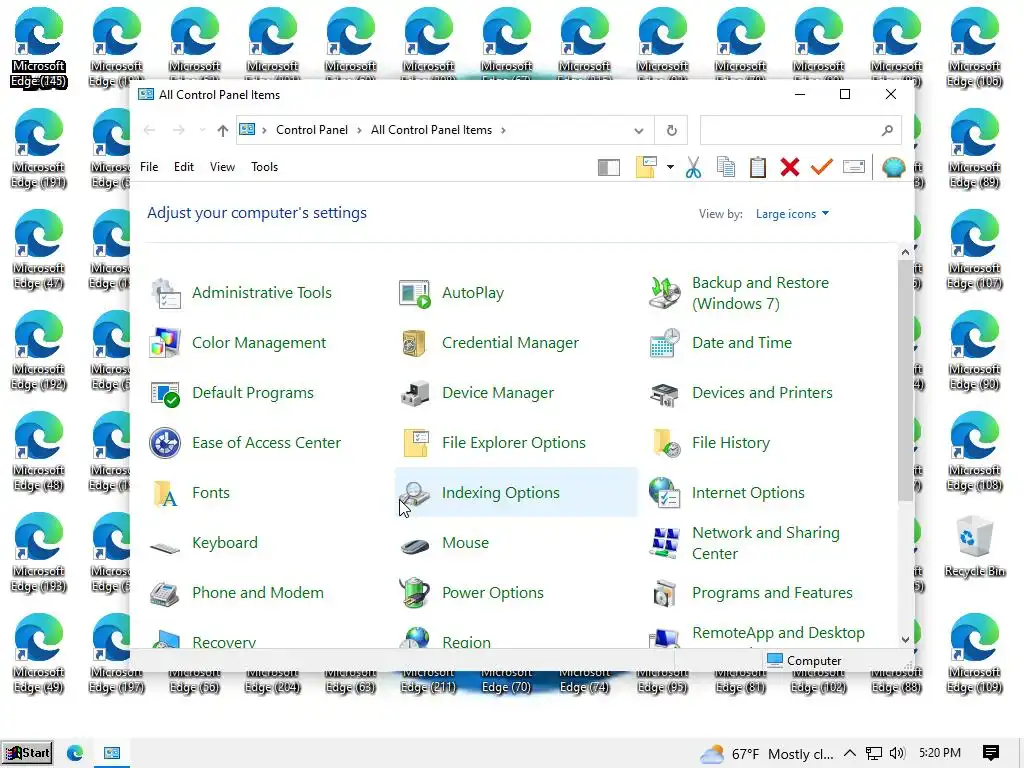Image resolution: width=1024 pixels, height=768 pixels.
Task: Select Microsoft Edge (109) desktop shortcut
Action: (975, 653)
